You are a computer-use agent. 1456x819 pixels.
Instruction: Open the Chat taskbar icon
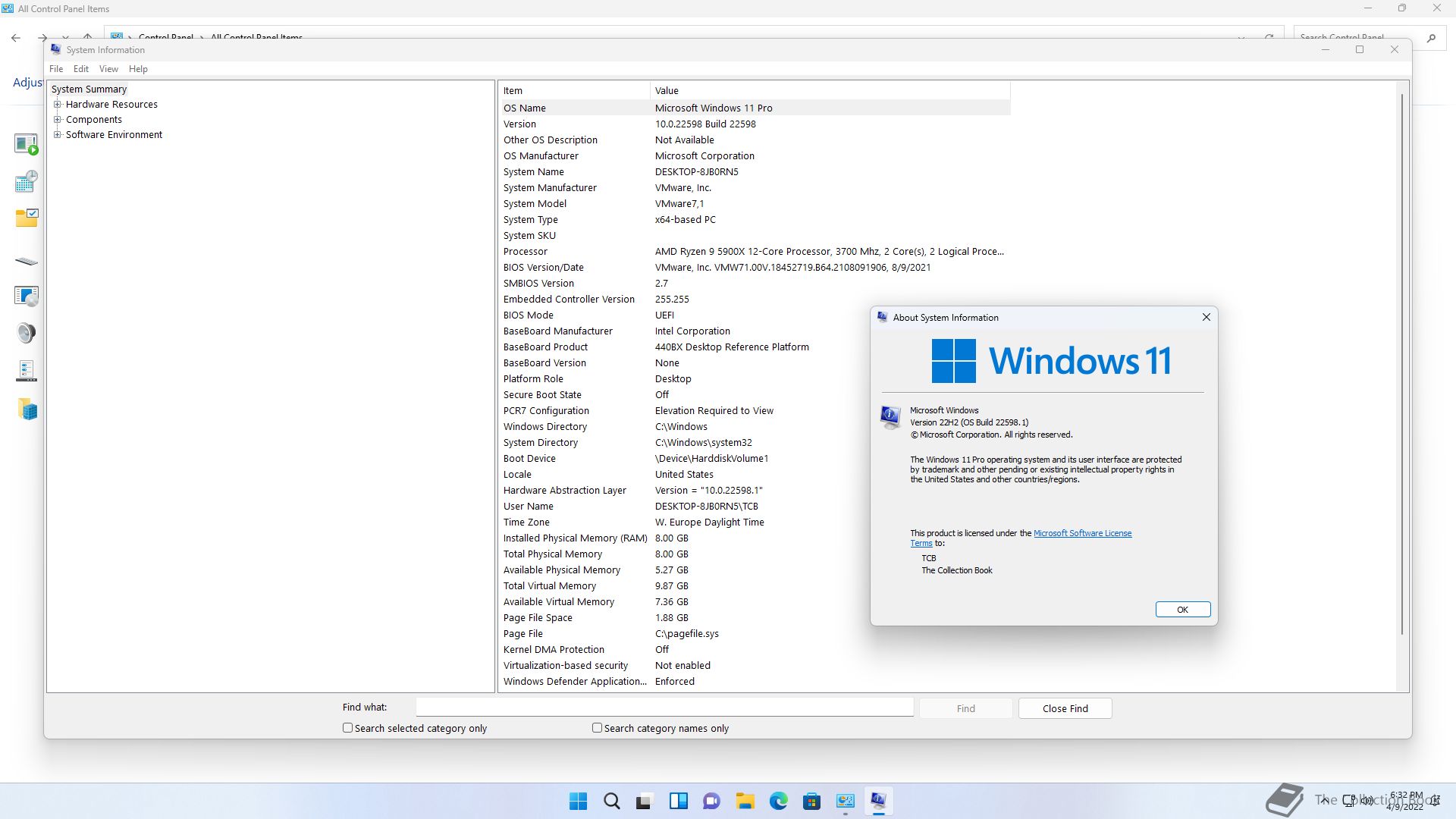[711, 801]
